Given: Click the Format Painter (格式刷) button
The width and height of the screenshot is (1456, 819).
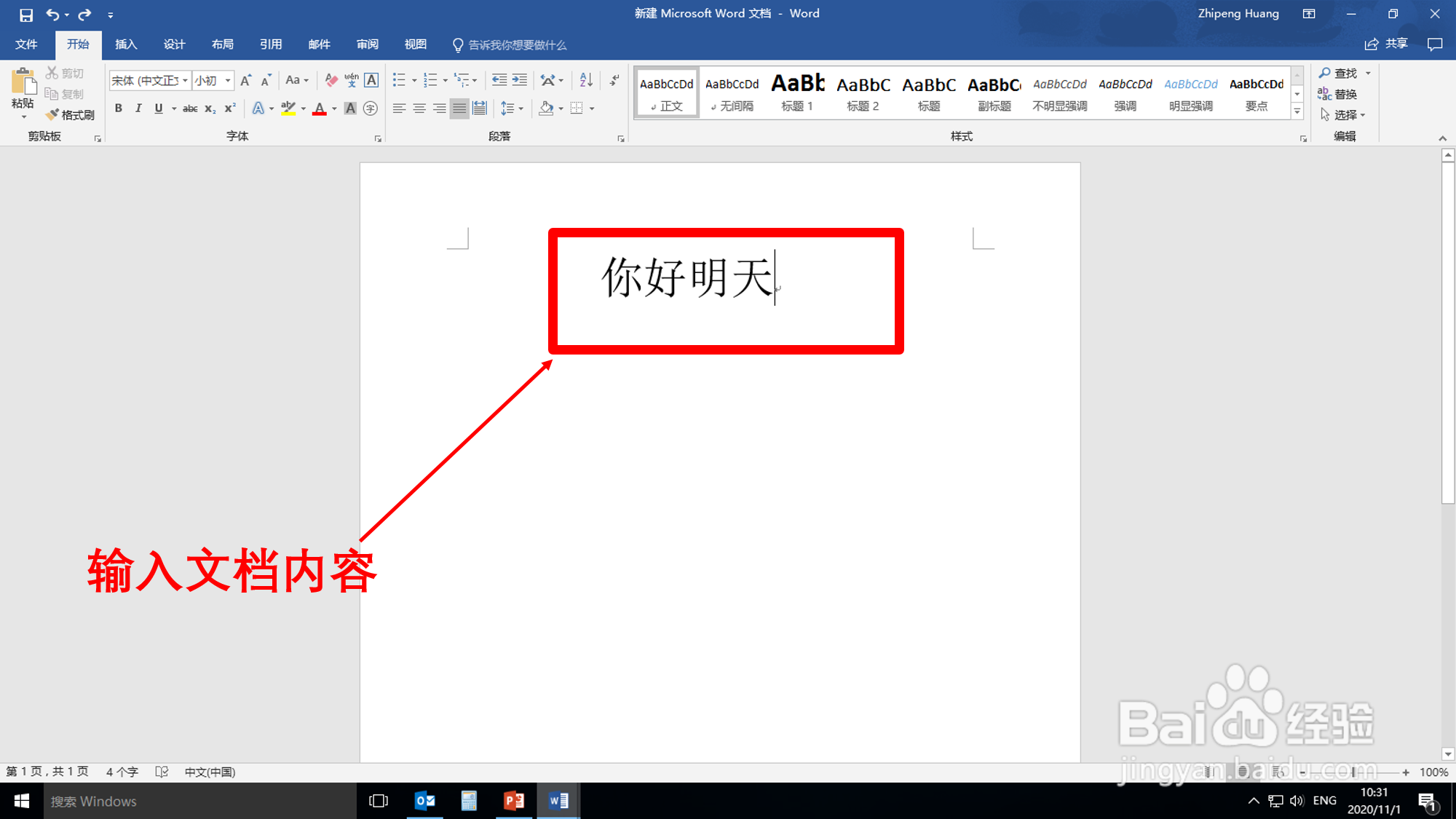Looking at the screenshot, I should click(71, 115).
